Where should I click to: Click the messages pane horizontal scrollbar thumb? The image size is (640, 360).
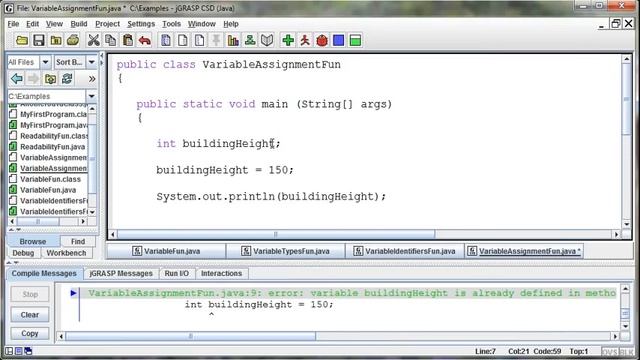[191, 336]
